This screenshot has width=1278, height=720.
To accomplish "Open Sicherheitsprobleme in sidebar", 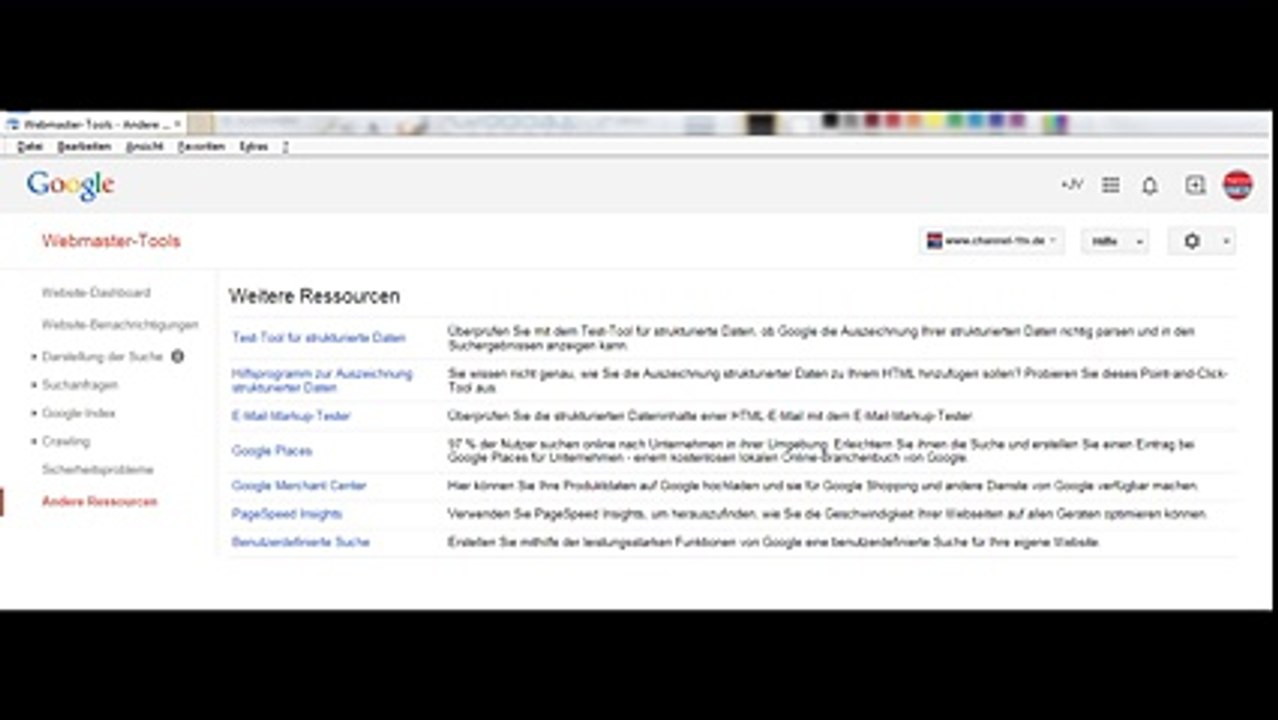I will pyautogui.click(x=98, y=469).
